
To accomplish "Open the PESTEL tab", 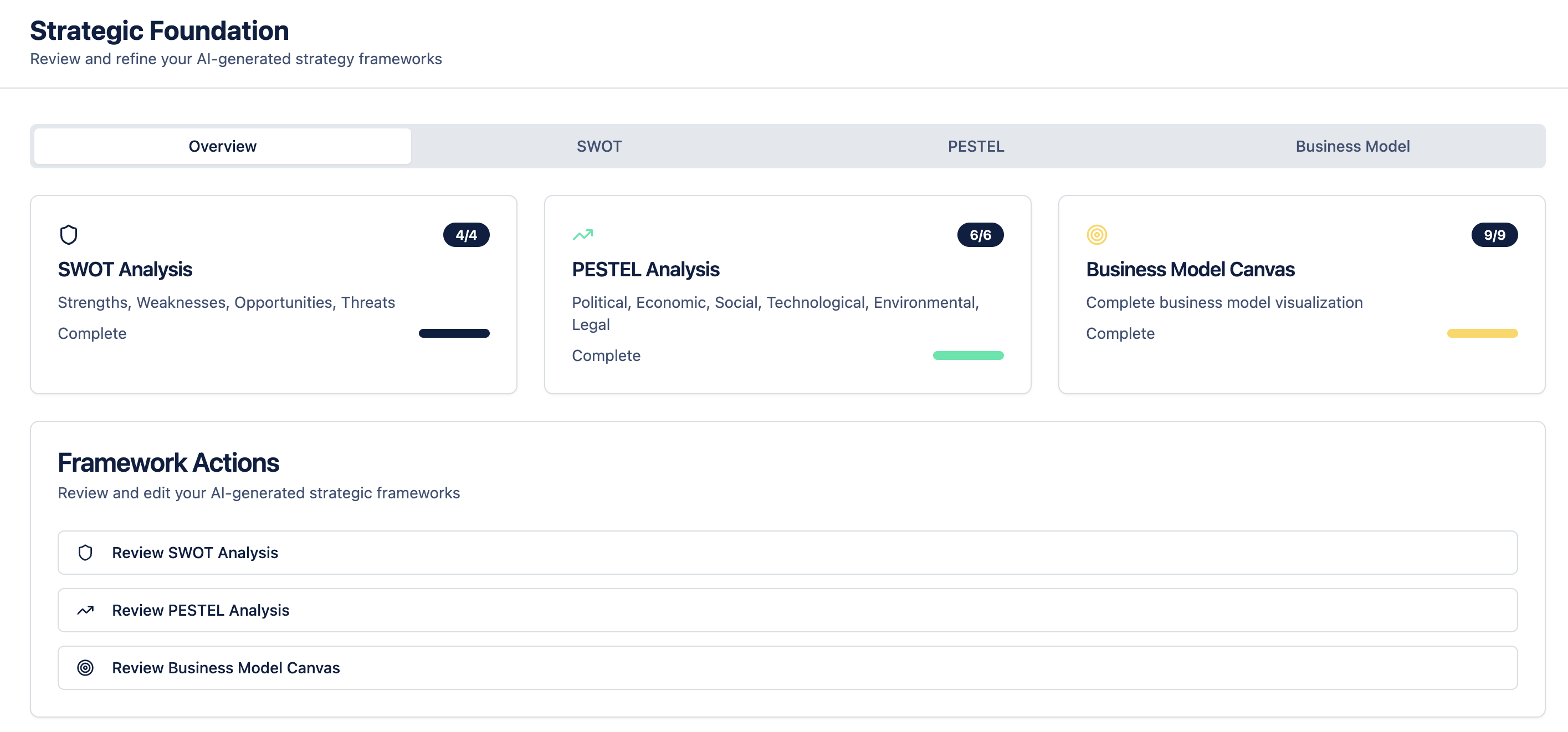I will click(975, 146).
